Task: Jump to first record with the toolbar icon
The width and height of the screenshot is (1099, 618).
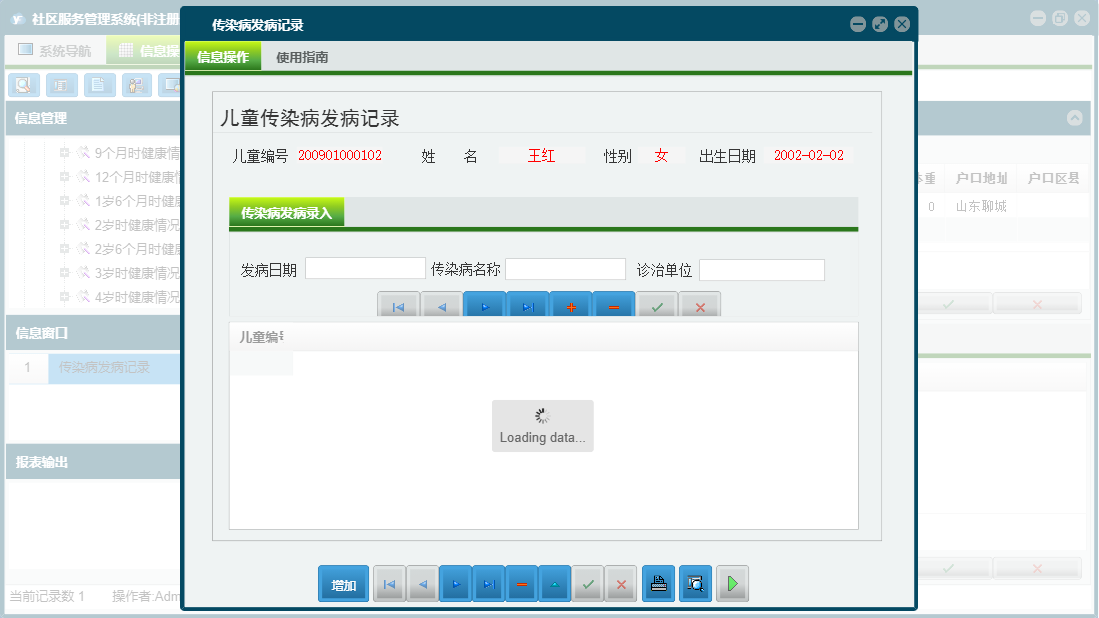Action: pyautogui.click(x=398, y=305)
